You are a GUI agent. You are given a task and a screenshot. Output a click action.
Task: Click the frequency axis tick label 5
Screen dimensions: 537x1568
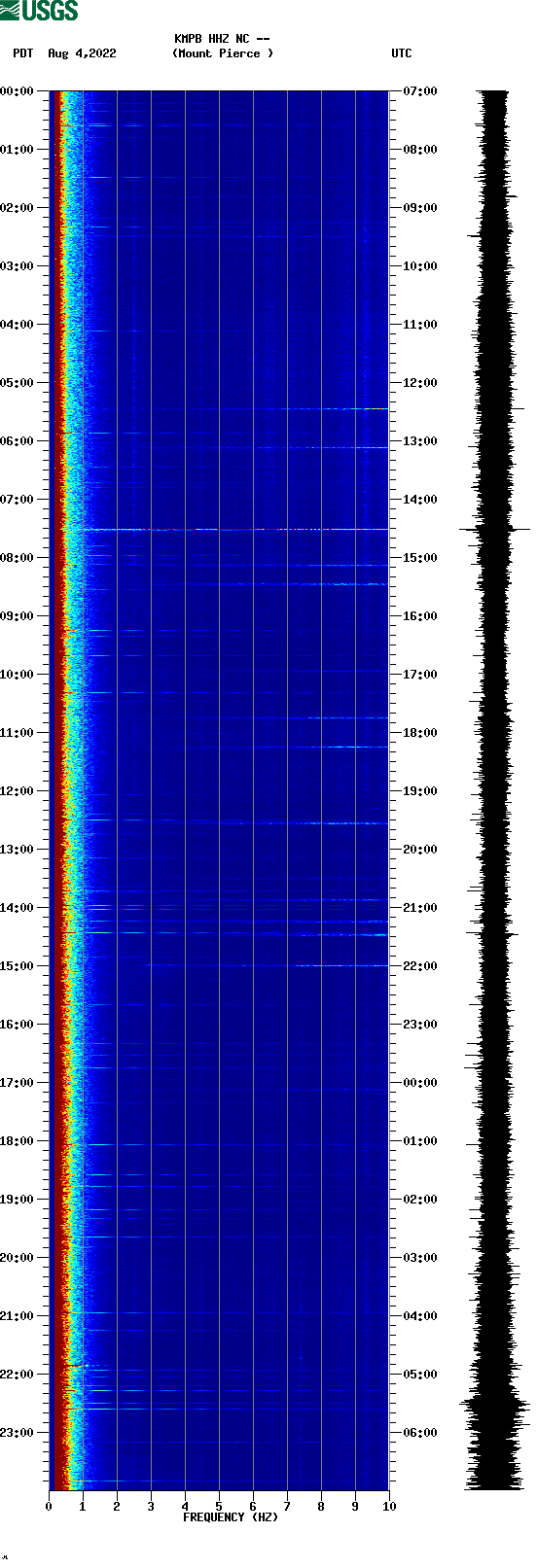point(219,1507)
